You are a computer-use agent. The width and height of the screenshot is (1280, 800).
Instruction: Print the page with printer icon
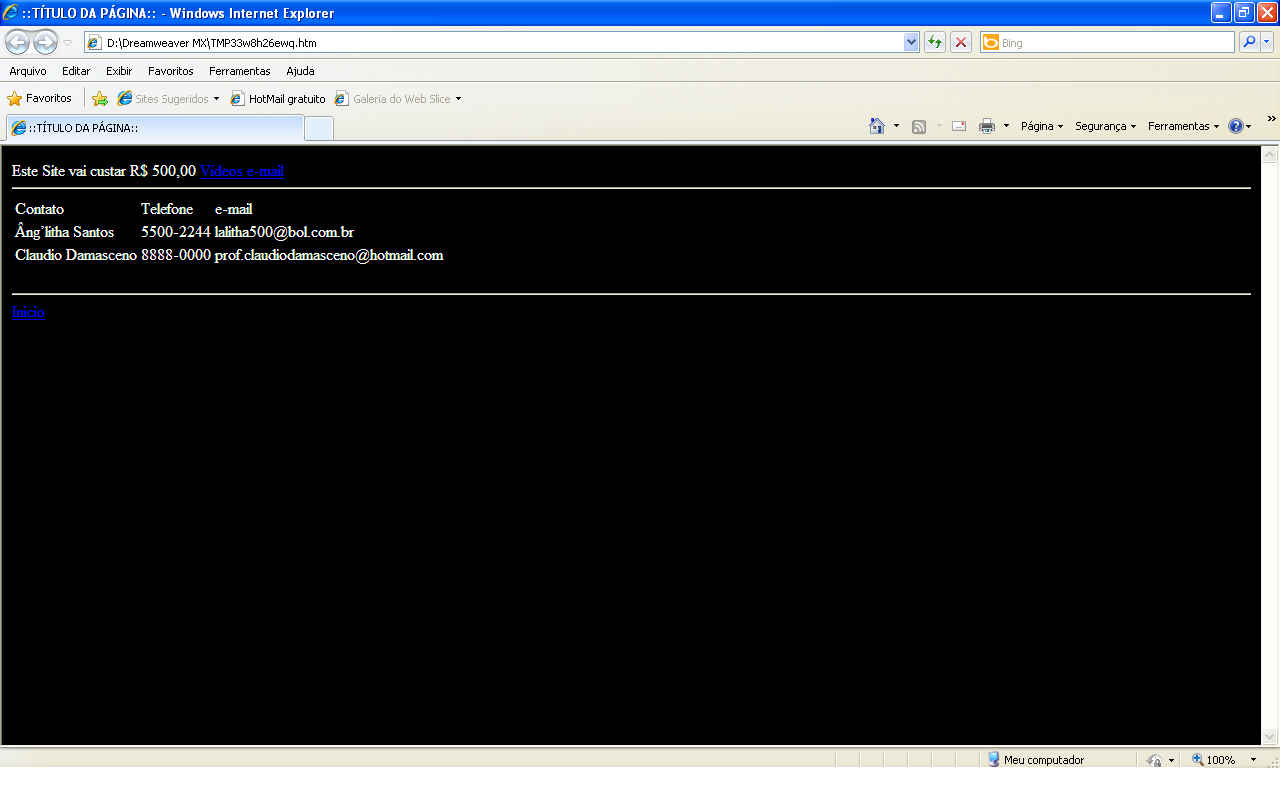[987, 126]
